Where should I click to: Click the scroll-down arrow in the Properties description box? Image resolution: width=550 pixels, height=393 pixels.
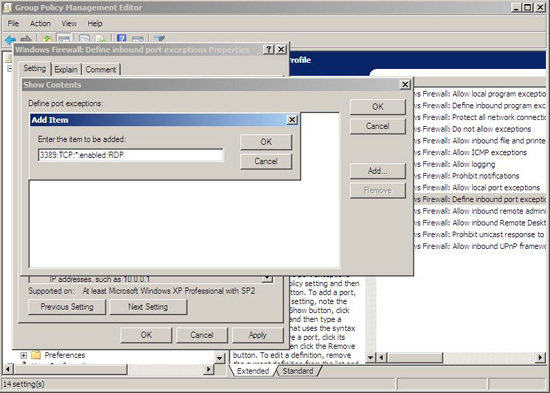pos(267,279)
